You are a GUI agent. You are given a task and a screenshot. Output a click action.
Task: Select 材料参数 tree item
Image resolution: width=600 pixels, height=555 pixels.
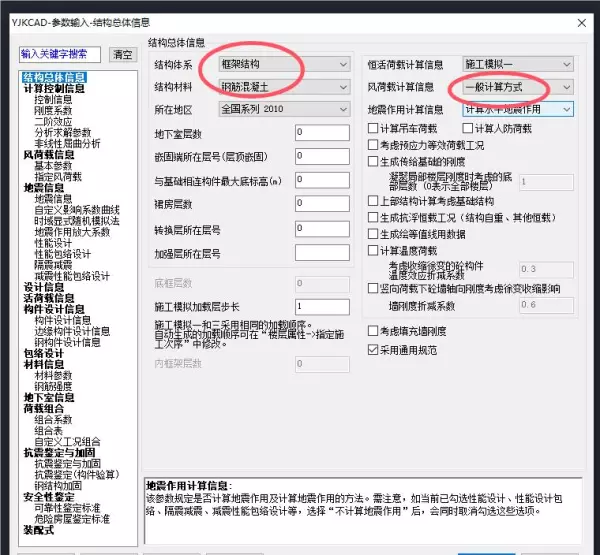[53, 375]
